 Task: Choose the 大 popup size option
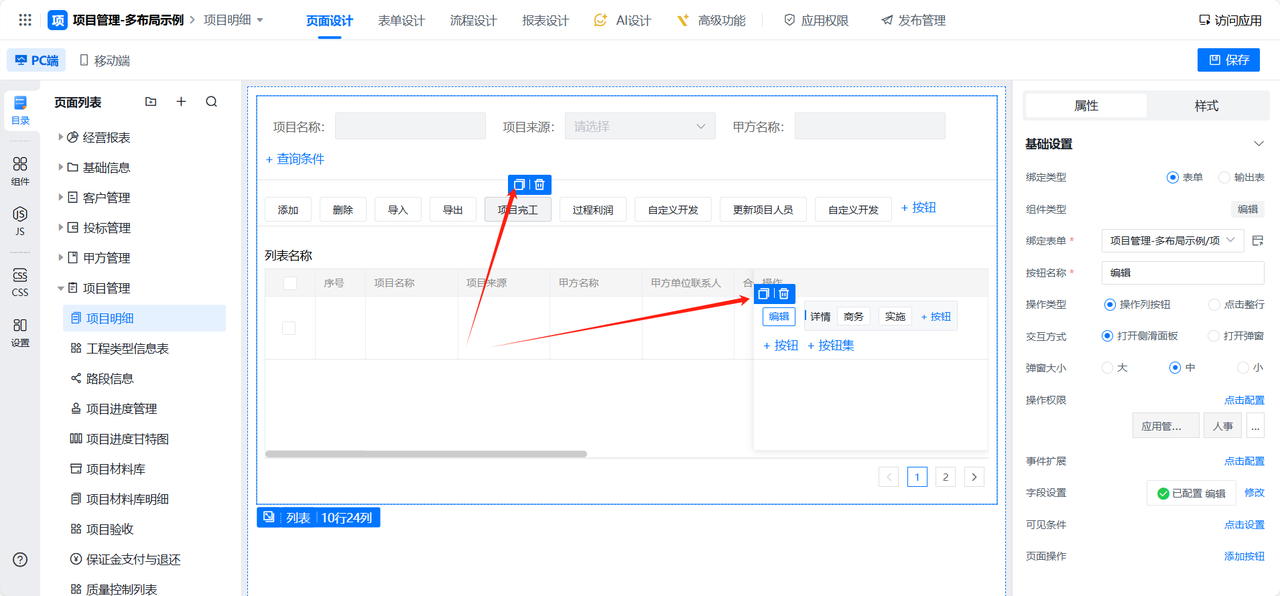[x=1107, y=368]
